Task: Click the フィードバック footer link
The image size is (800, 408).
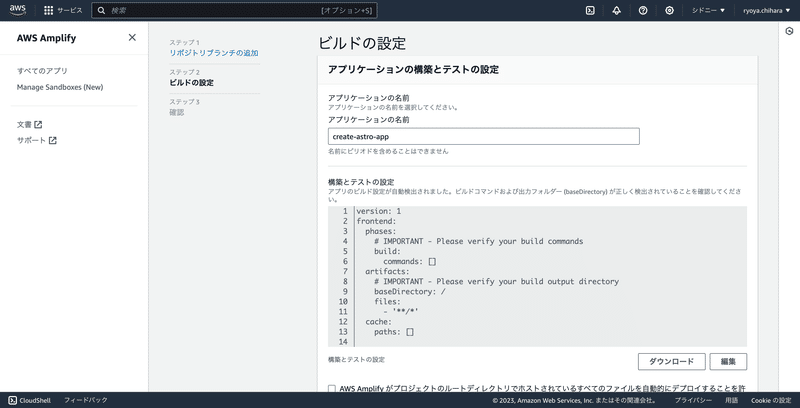Action: point(86,400)
